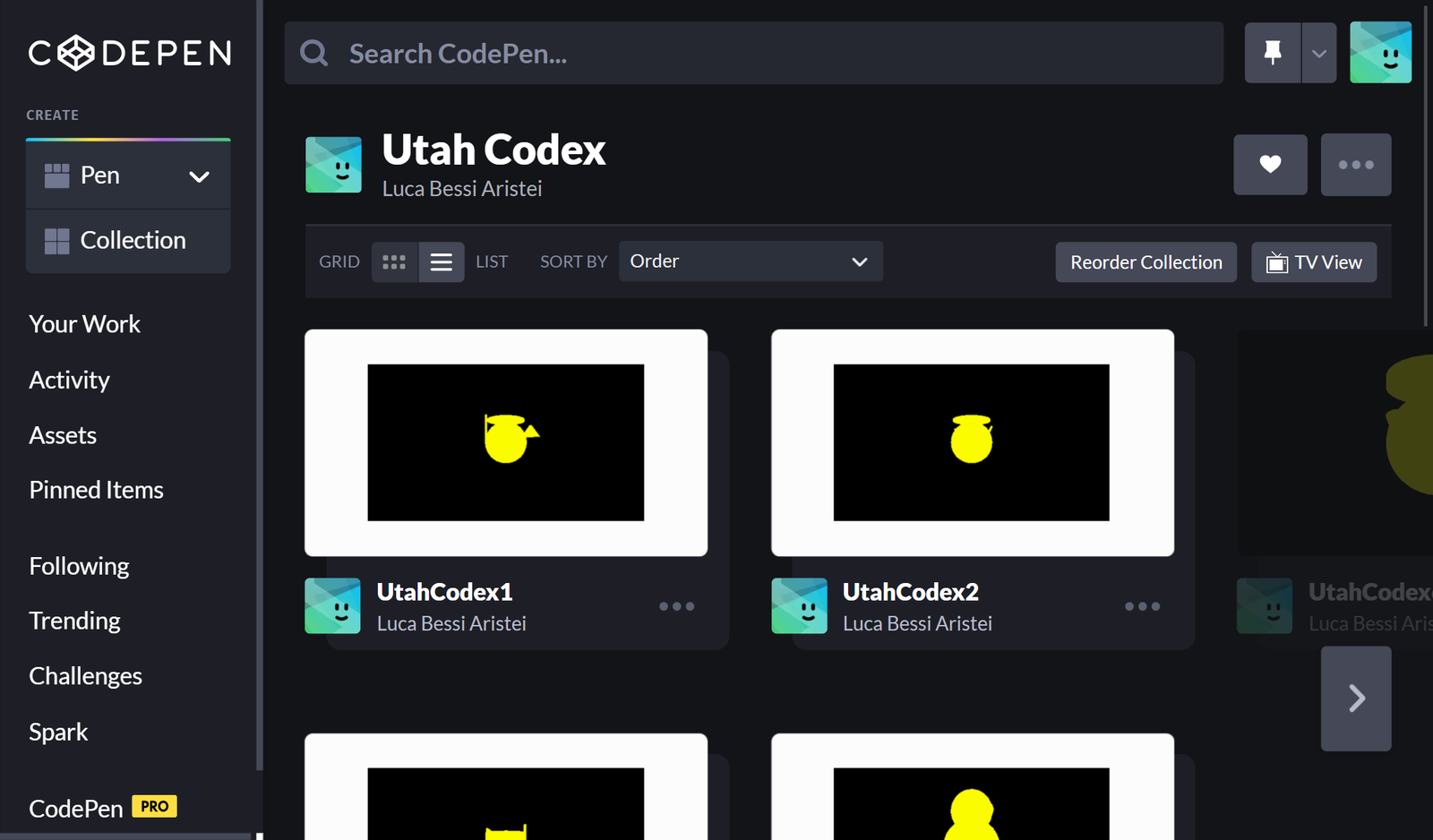Viewport: 1433px width, 840px height.
Task: Open Trending from the sidebar
Action: [74, 621]
